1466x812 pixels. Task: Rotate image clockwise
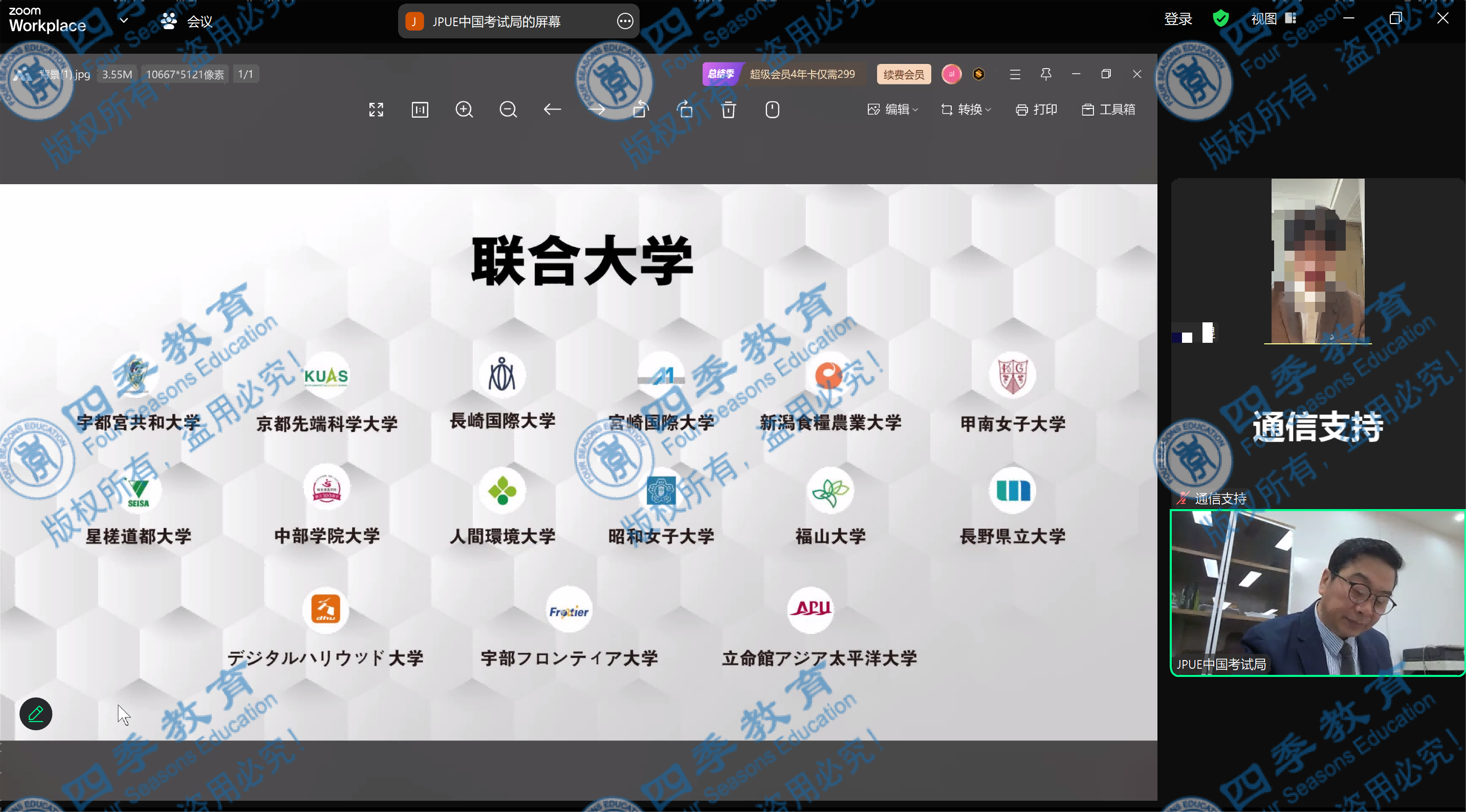(685, 109)
